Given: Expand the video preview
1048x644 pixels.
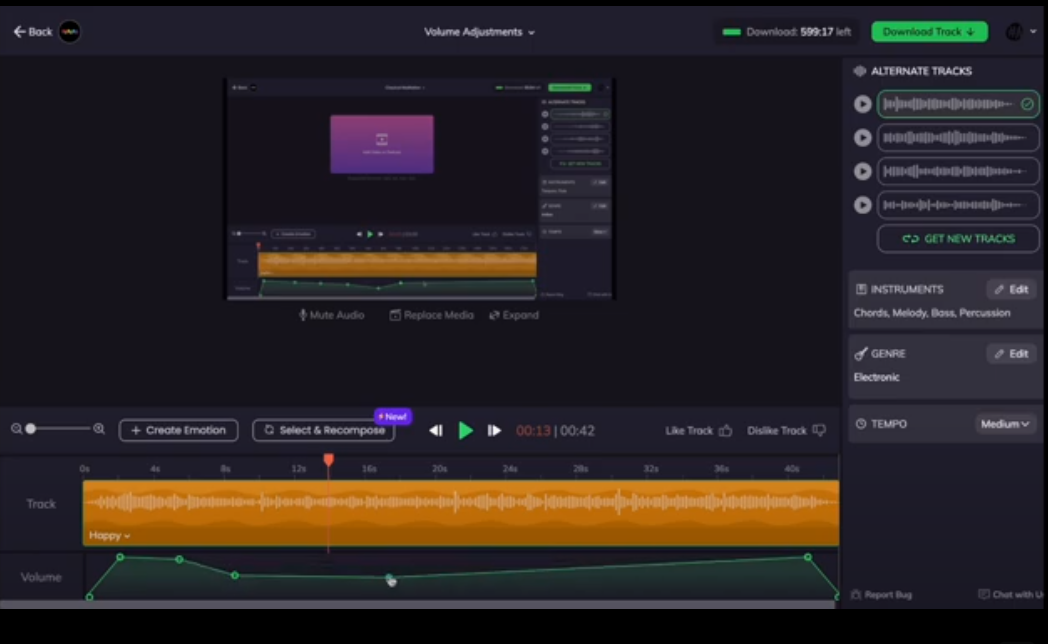Looking at the screenshot, I should 513,315.
